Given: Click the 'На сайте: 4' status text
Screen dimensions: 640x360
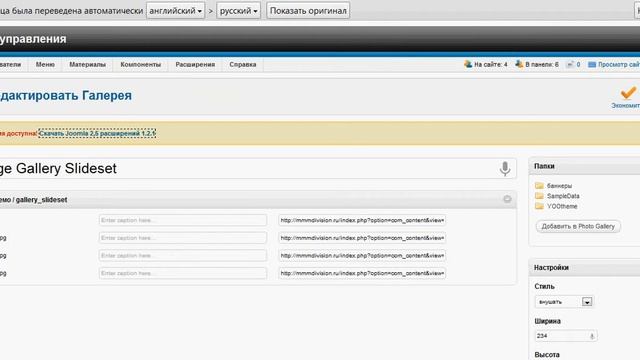Looking at the screenshot, I should (491, 64).
